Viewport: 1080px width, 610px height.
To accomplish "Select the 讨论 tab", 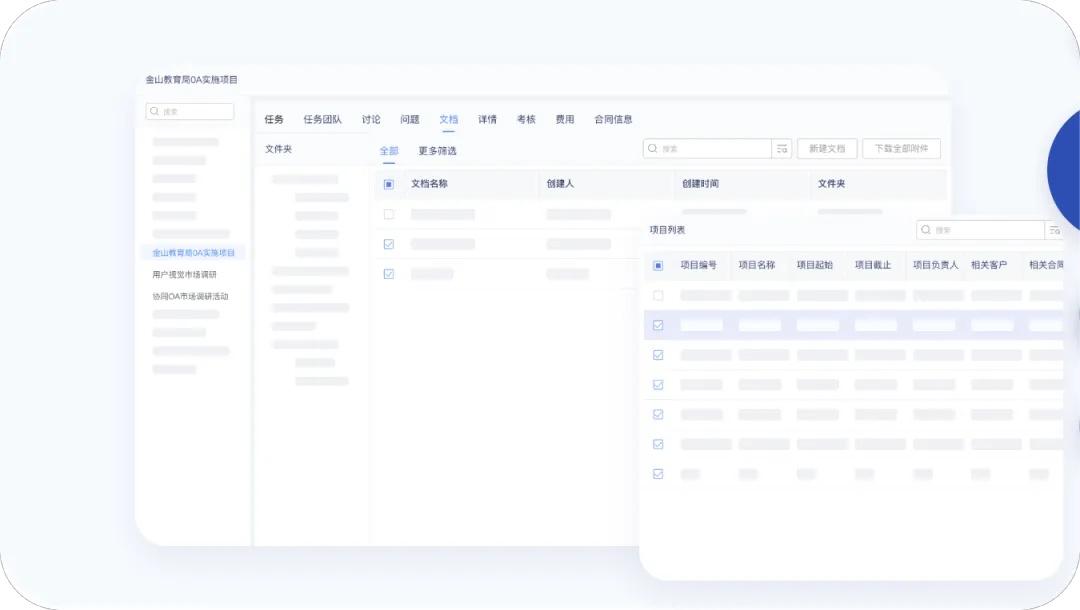I will pos(371,120).
